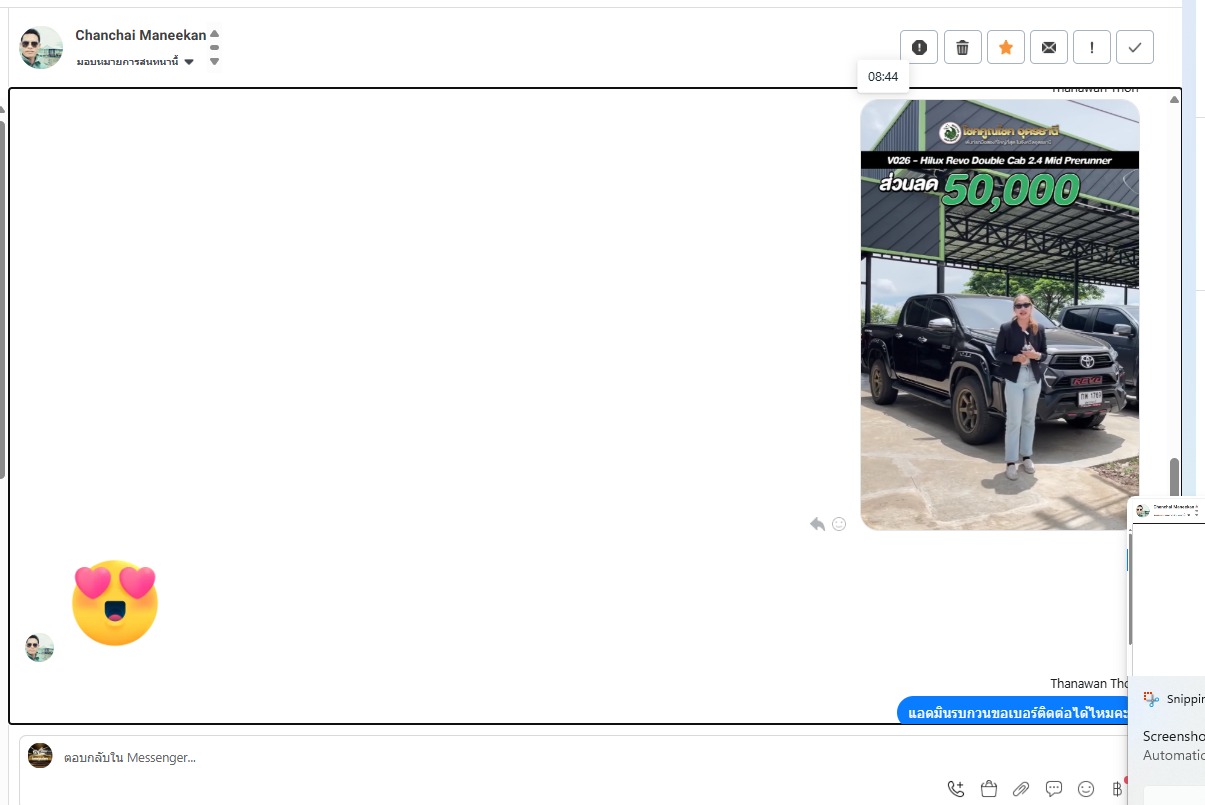Open saved replies speech bubble icon
Screen dimensions: 1205x805
click(x=1054, y=789)
